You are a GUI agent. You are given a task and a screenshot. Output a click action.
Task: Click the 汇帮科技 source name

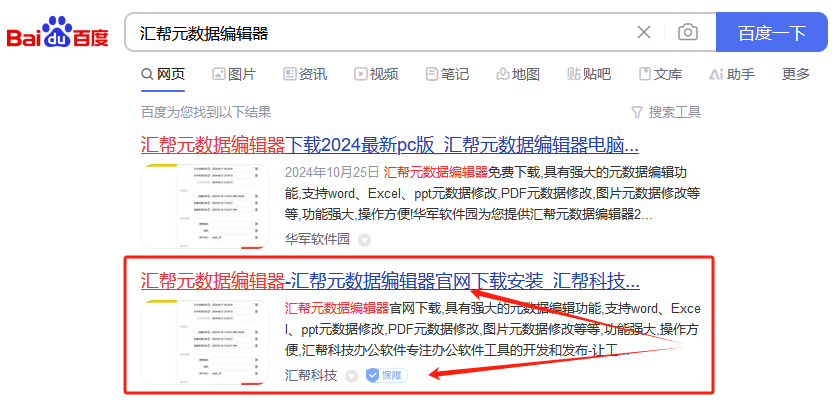point(311,376)
